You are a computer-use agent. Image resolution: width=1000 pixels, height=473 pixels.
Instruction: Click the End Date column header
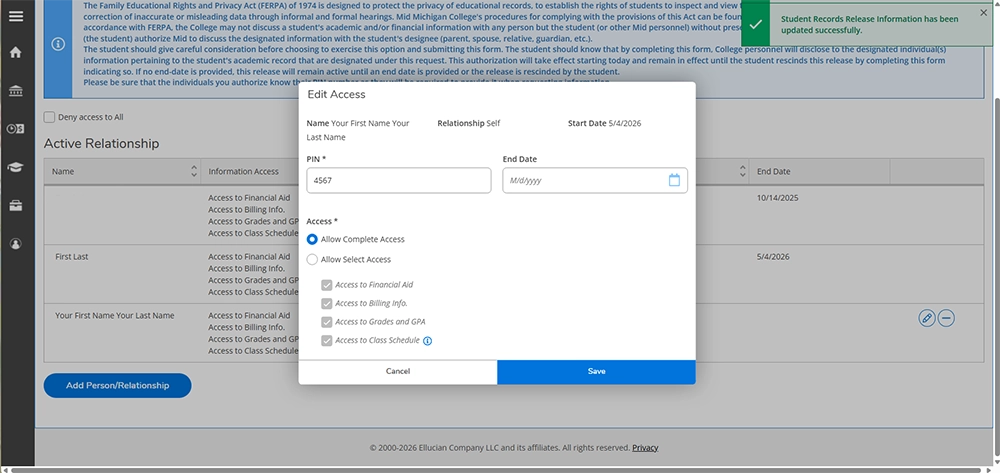(774, 171)
